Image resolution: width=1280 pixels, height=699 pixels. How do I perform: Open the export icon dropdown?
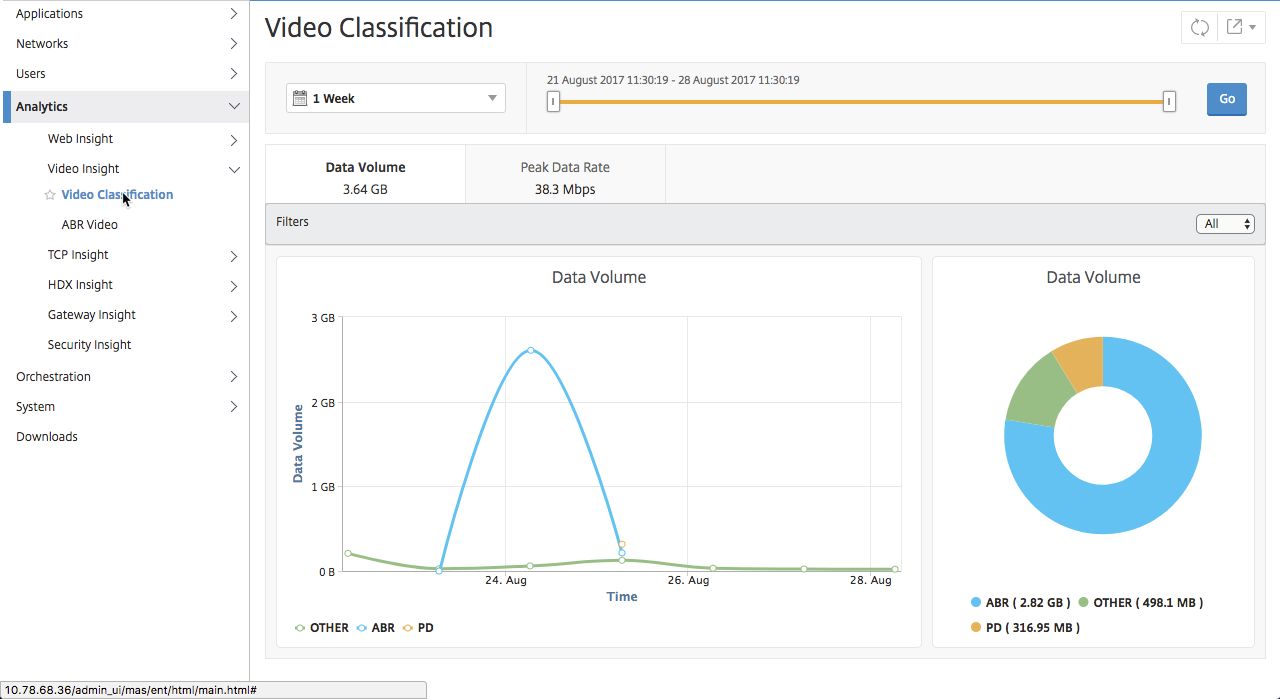[x=1241, y=28]
